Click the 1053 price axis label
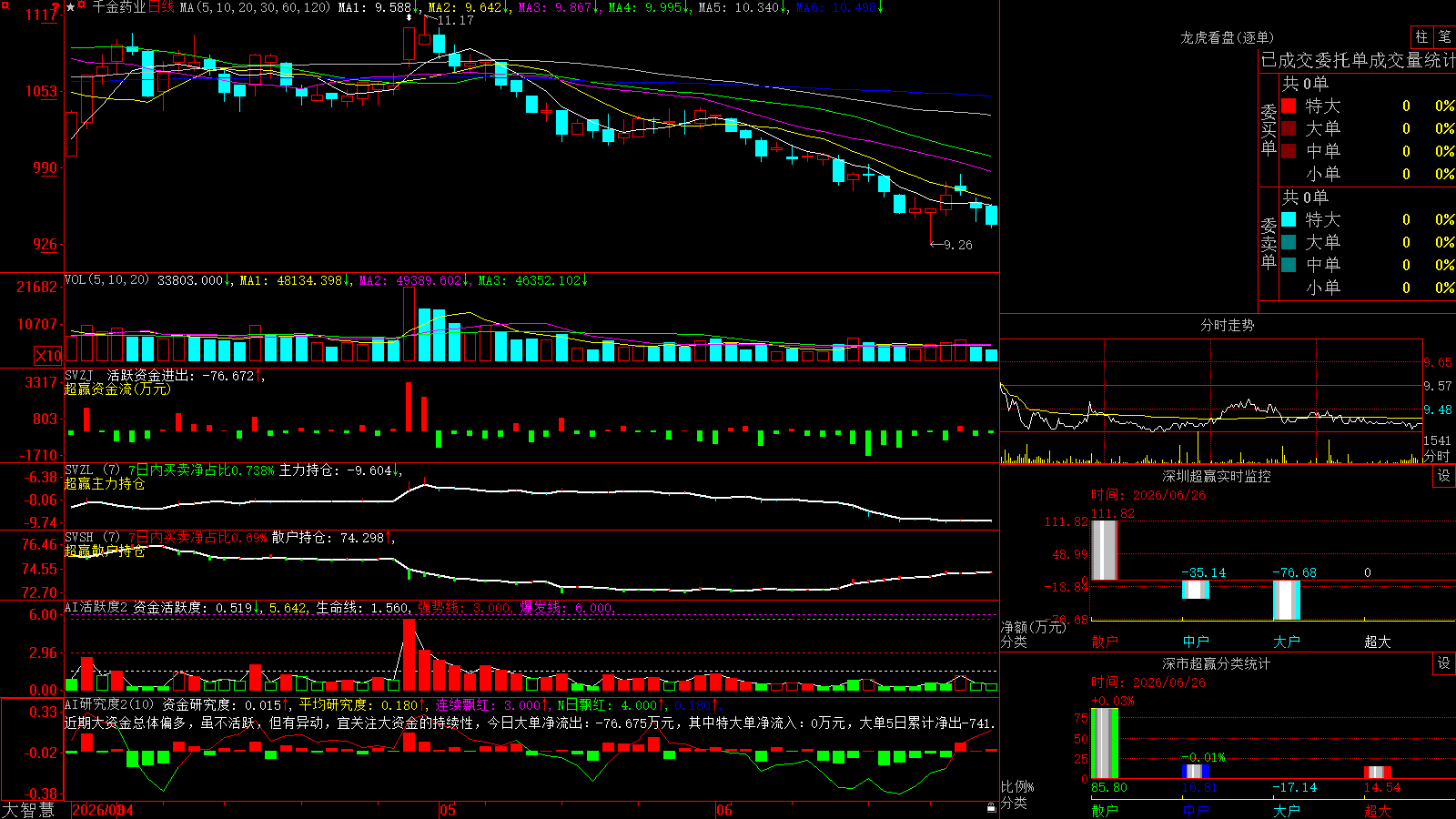 [40, 91]
